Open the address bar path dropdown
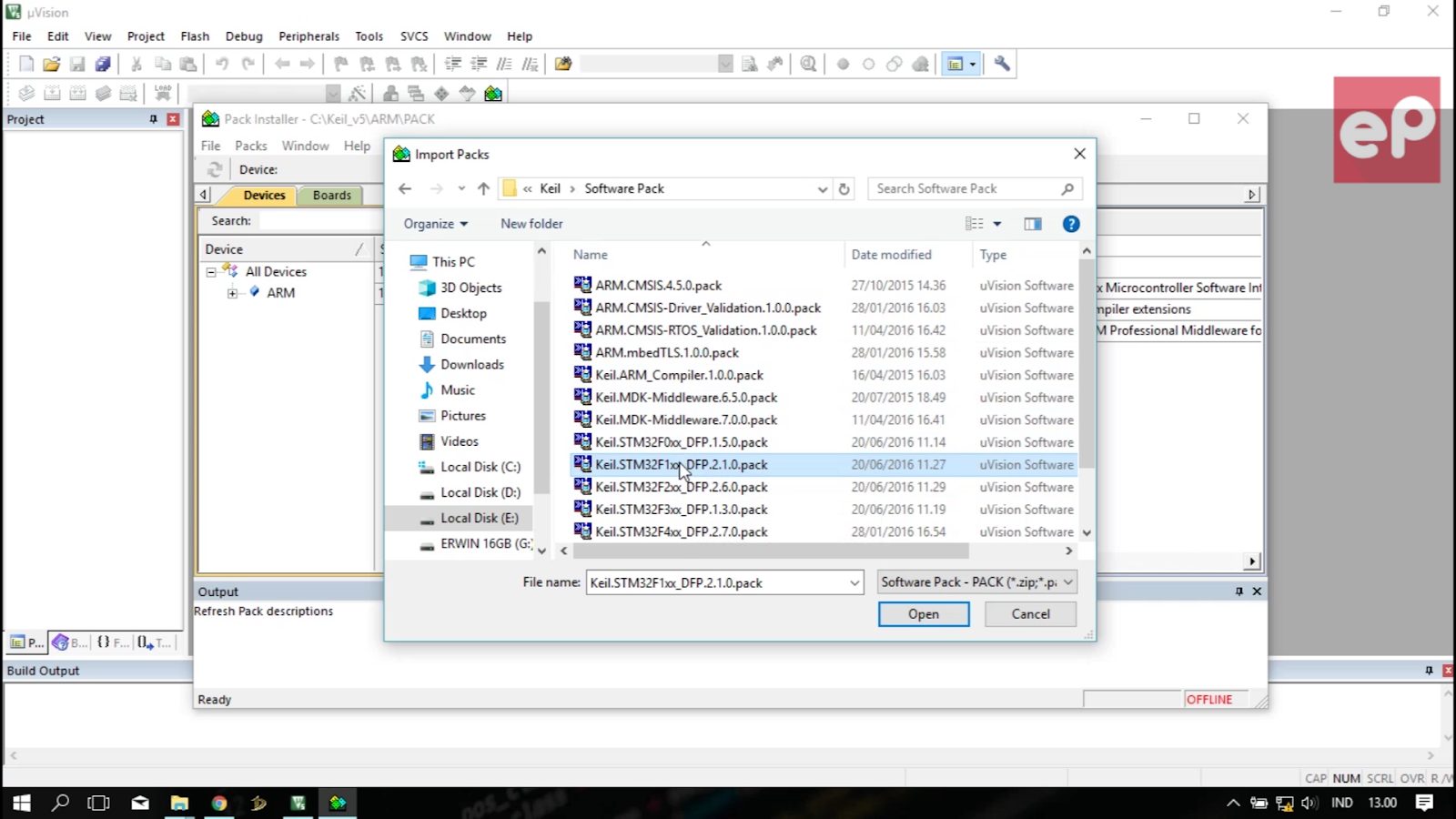The image size is (1456, 819). pyautogui.click(x=822, y=189)
